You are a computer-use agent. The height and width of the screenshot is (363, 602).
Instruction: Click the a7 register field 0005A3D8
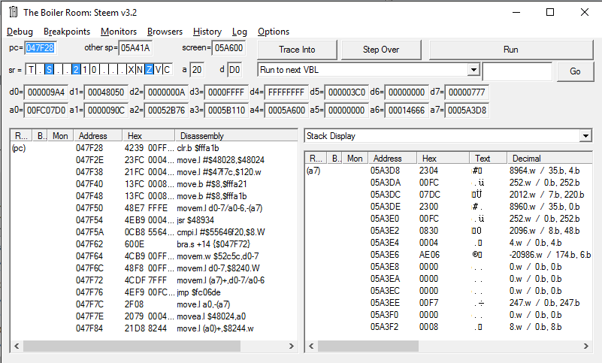tap(466, 111)
